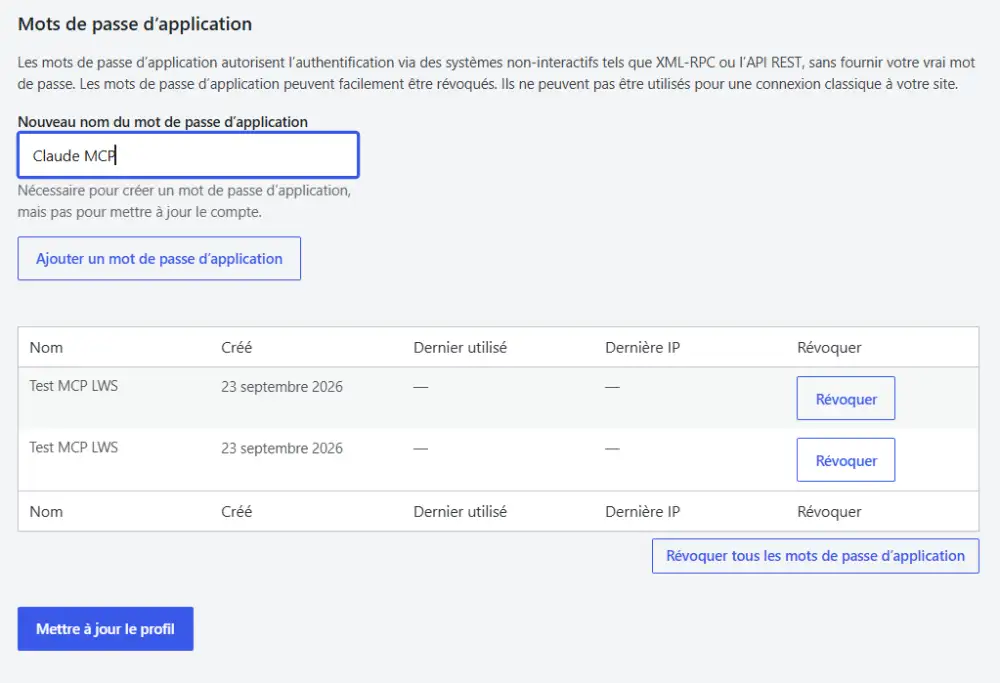Click Dernière IP label in table footer
1000x683 pixels.
(x=642, y=511)
